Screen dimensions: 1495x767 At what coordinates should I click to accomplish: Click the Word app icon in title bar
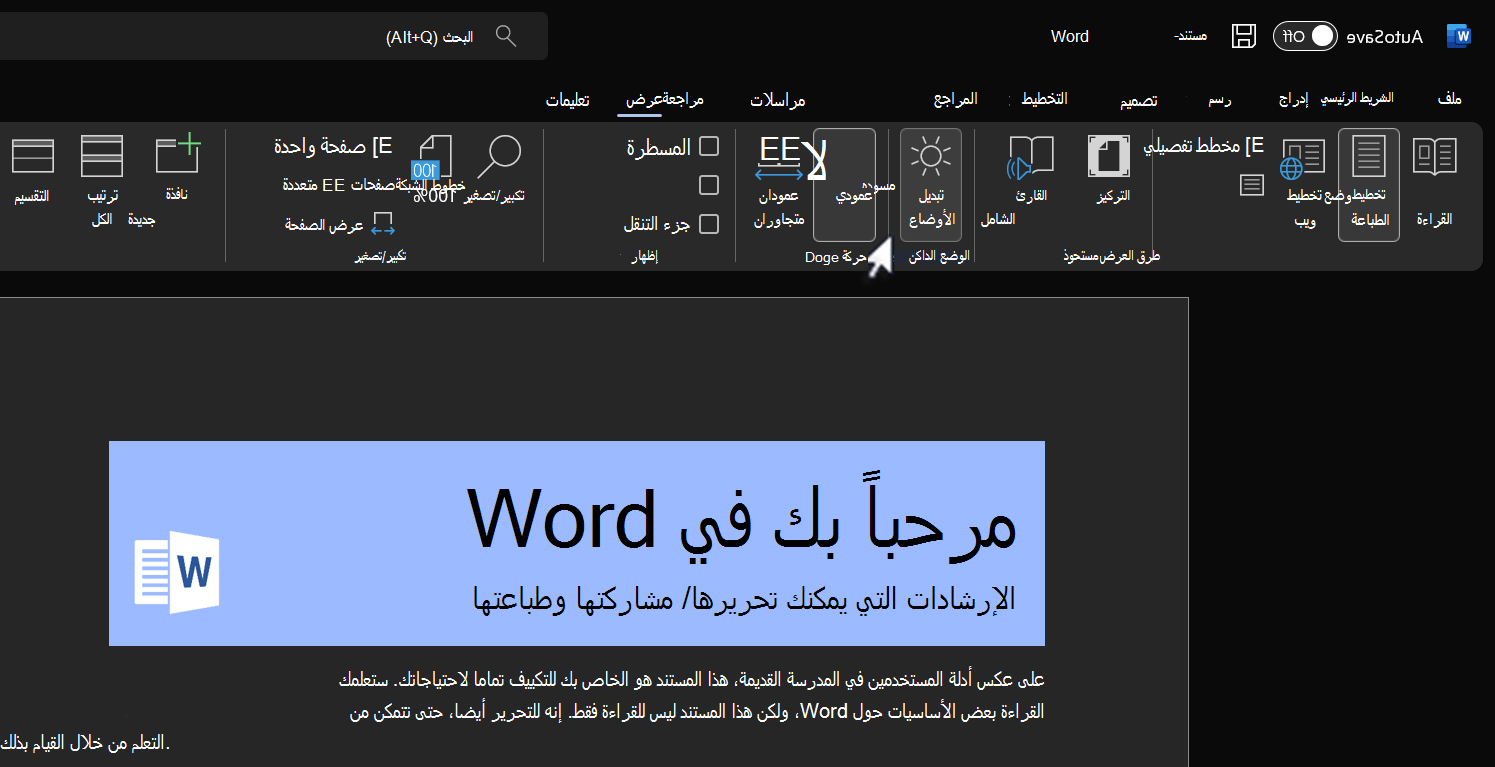point(1459,36)
